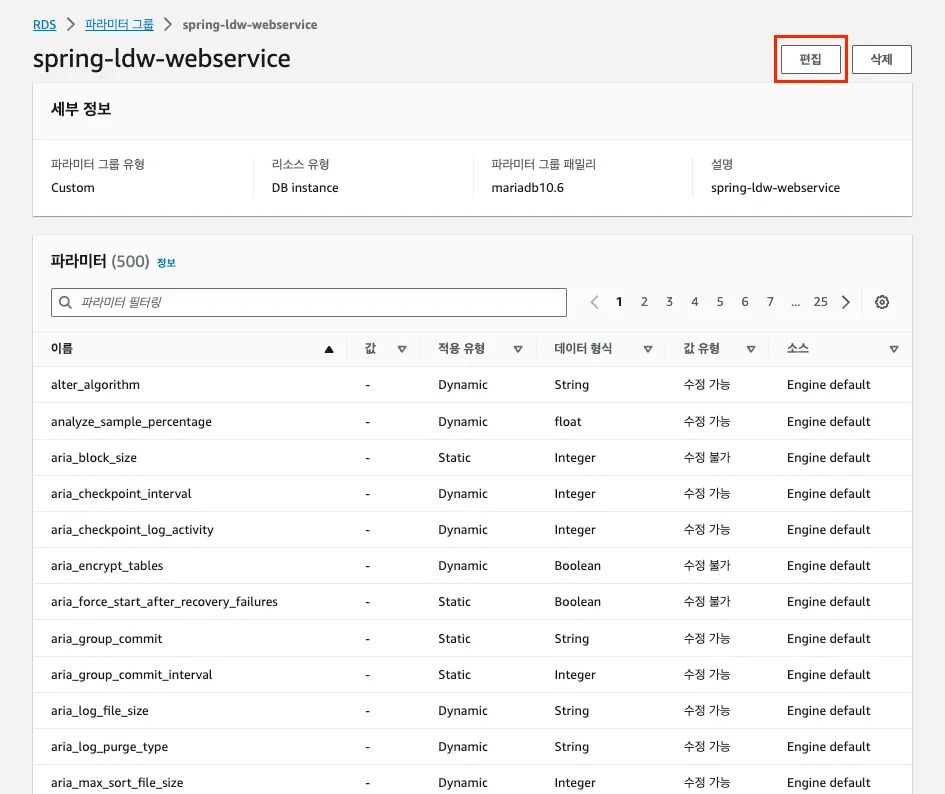Screen dimensions: 945x794
Task: Click the 삭제 (Delete) button
Action: click(x=881, y=59)
